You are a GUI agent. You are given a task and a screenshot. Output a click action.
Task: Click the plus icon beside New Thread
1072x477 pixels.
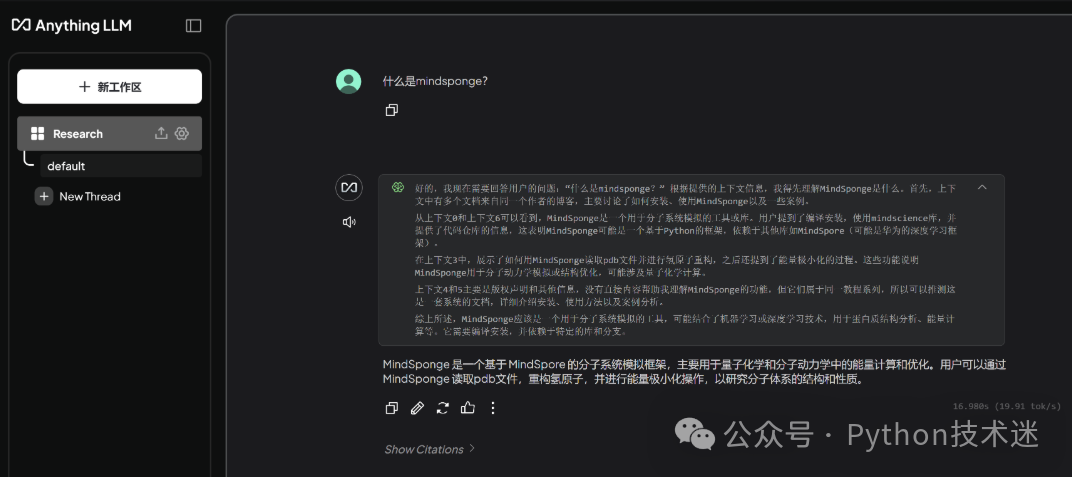44,196
